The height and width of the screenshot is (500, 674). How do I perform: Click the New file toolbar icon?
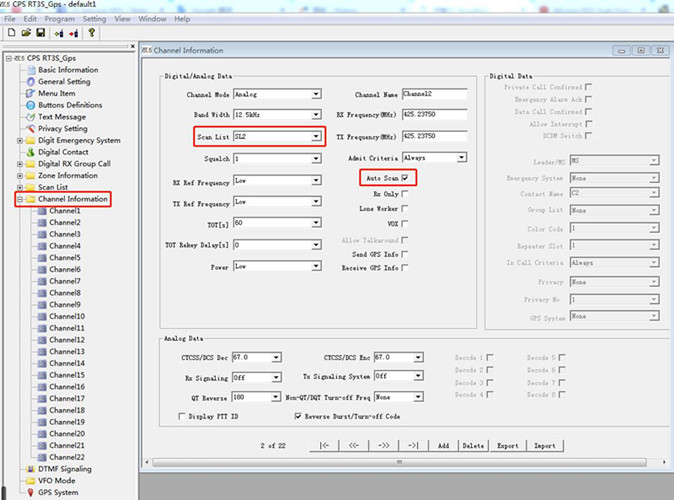[11, 32]
